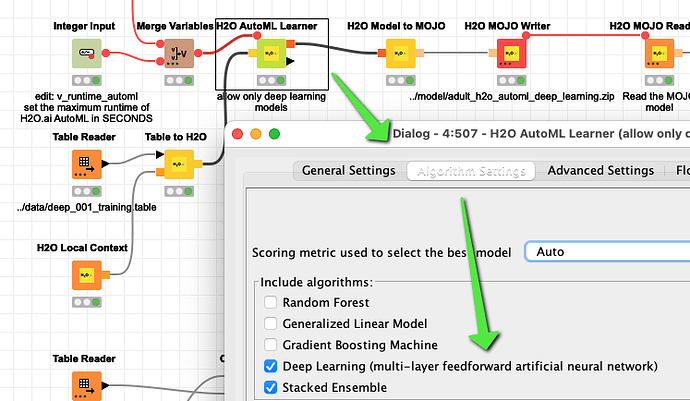Click the '../data/deep_001_training.table' node comment

[x=87, y=207]
